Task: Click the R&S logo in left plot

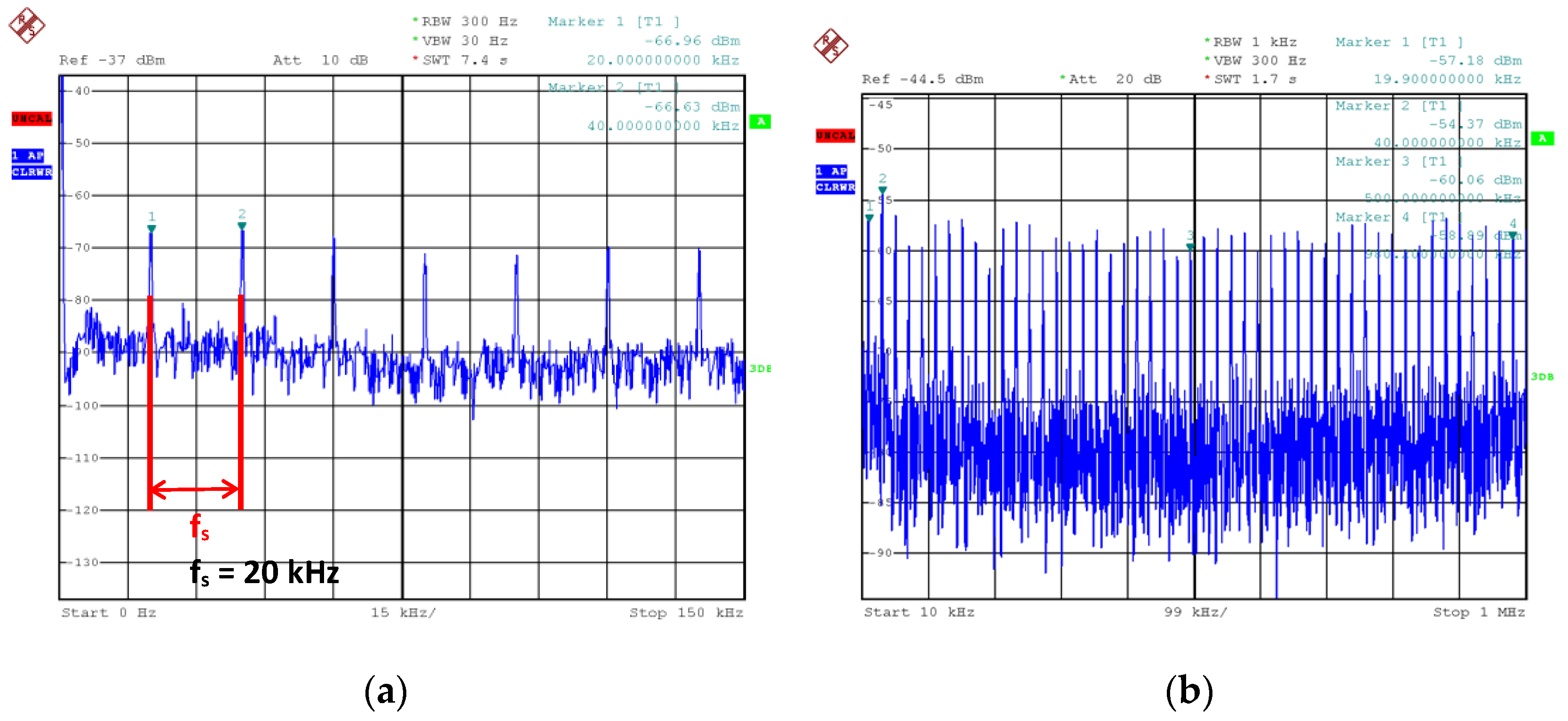Action: point(27,25)
